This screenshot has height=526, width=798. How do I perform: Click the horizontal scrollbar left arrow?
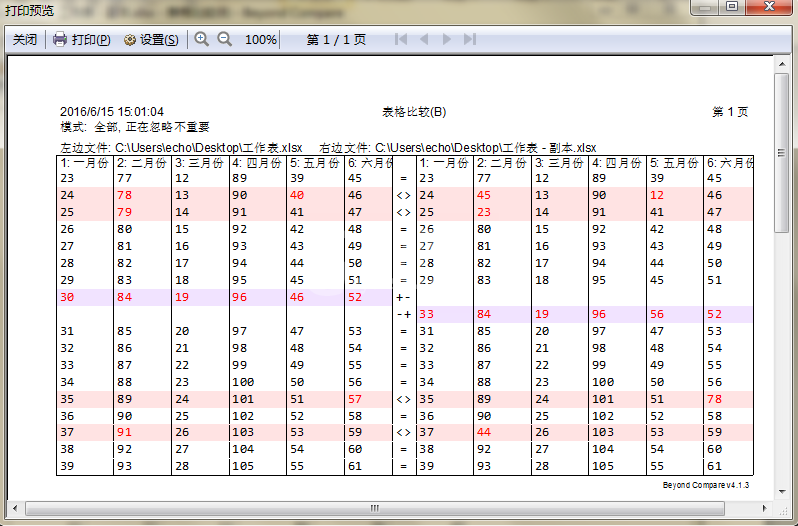pyautogui.click(x=15, y=508)
